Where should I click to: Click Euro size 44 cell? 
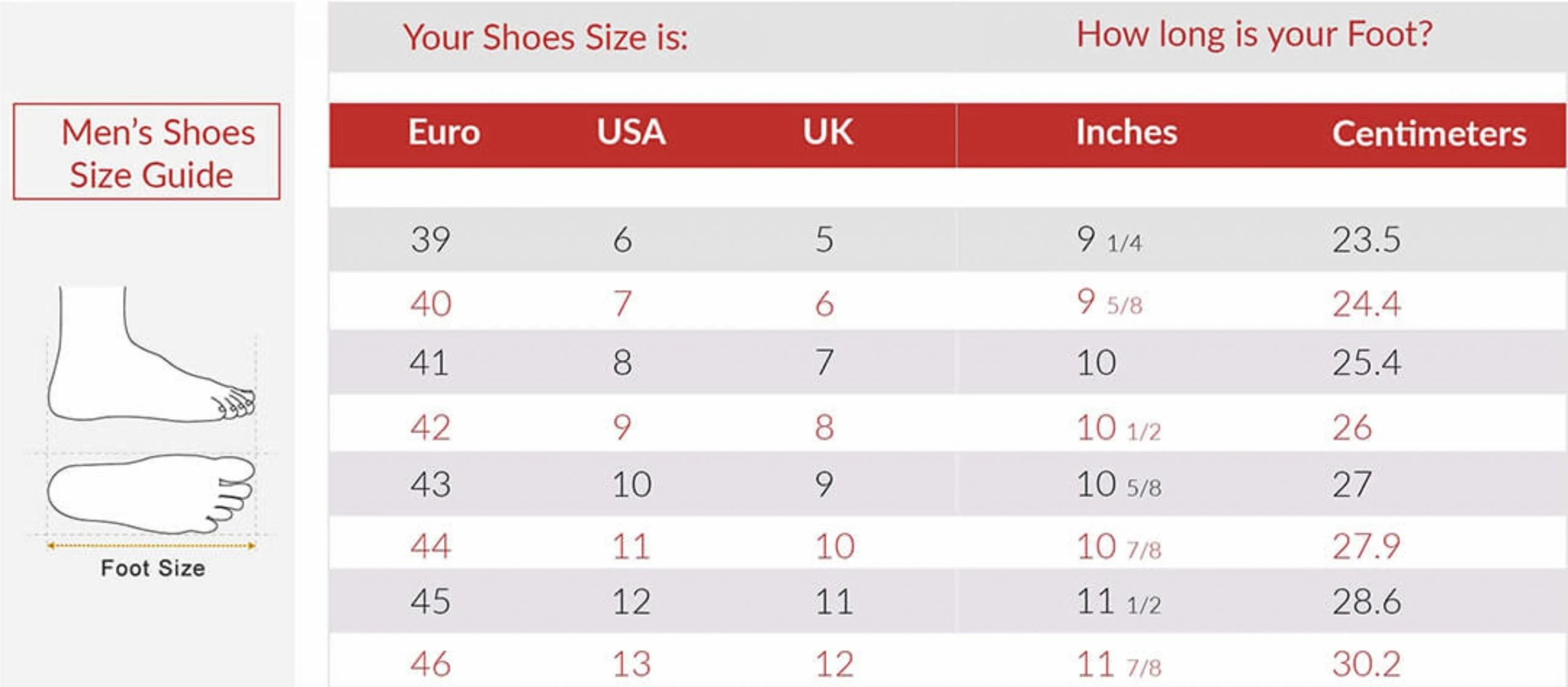coord(431,545)
